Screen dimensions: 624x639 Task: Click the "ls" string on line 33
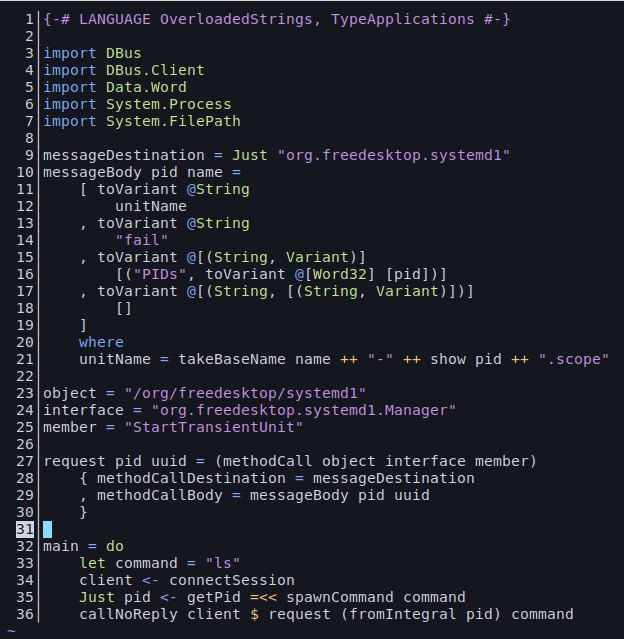pos(223,563)
